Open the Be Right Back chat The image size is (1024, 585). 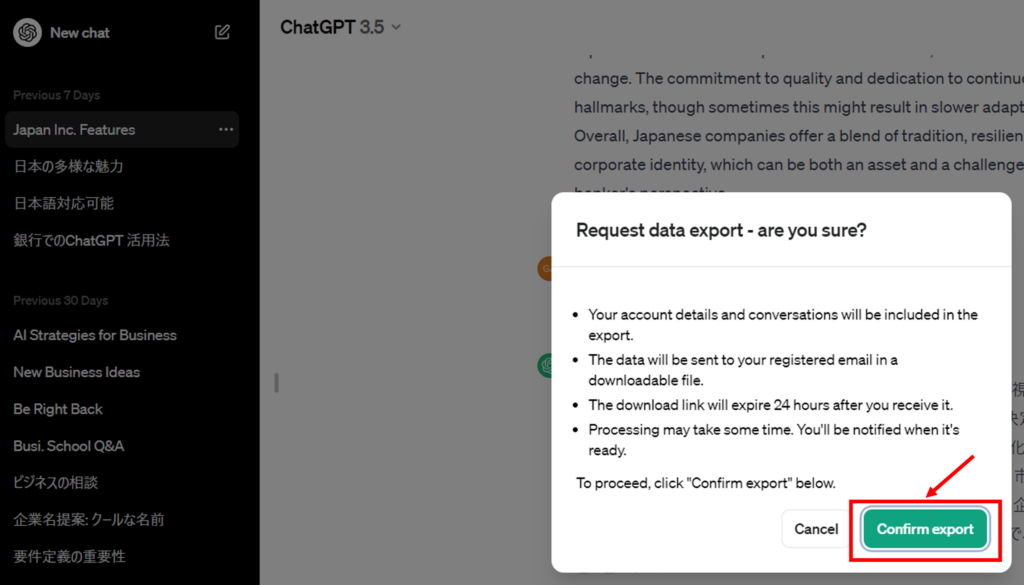57,409
